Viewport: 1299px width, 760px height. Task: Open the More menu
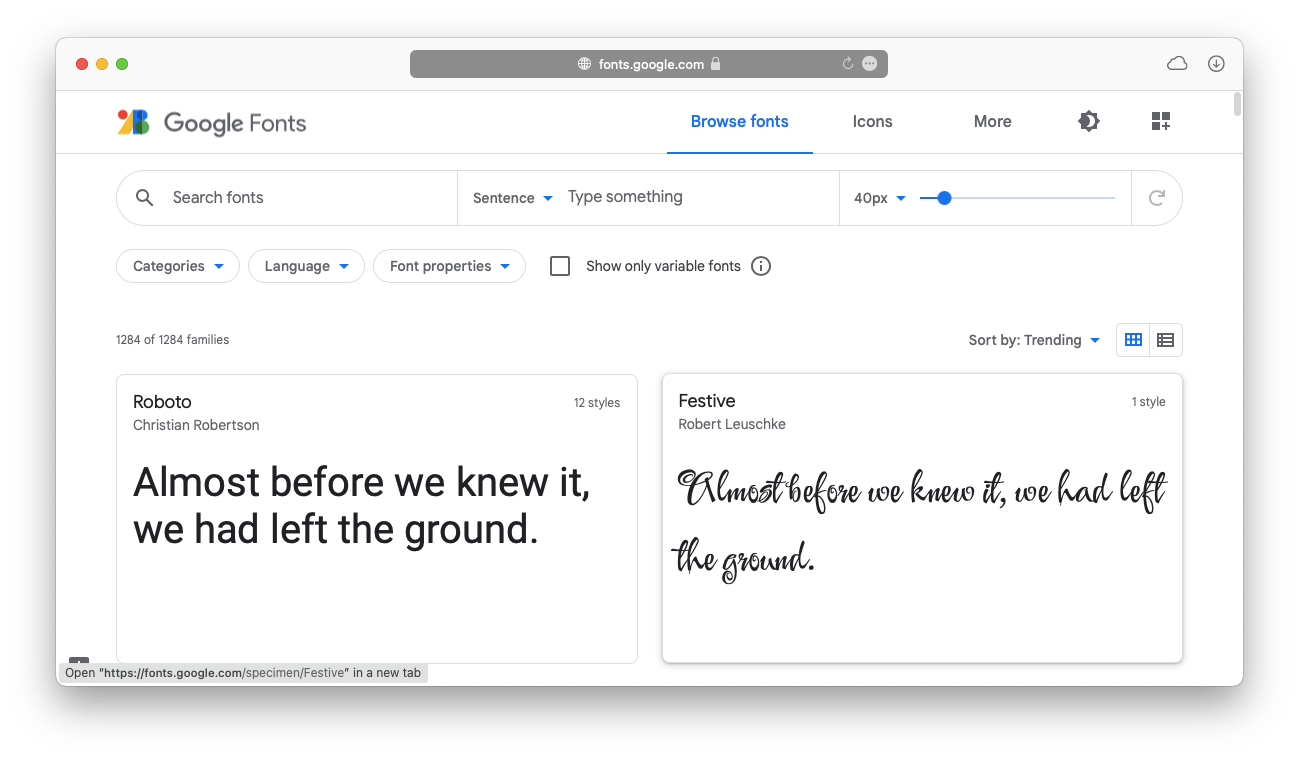[992, 121]
